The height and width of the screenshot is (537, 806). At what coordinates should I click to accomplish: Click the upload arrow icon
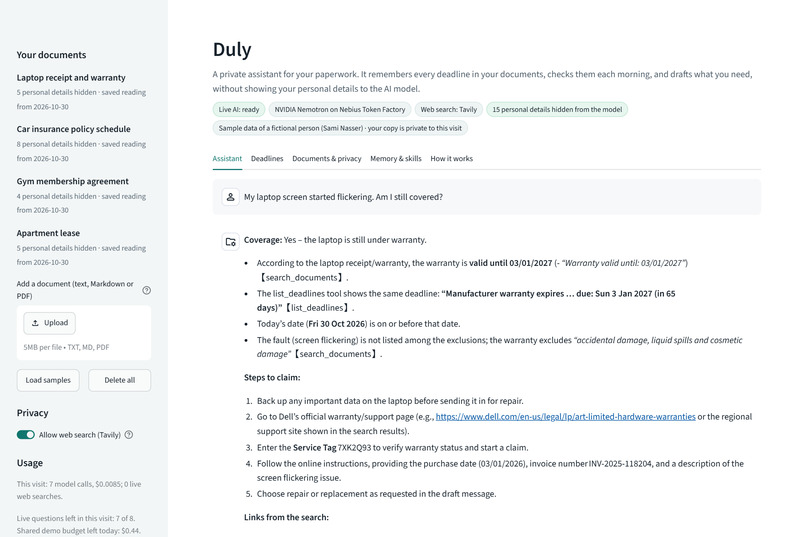point(35,323)
